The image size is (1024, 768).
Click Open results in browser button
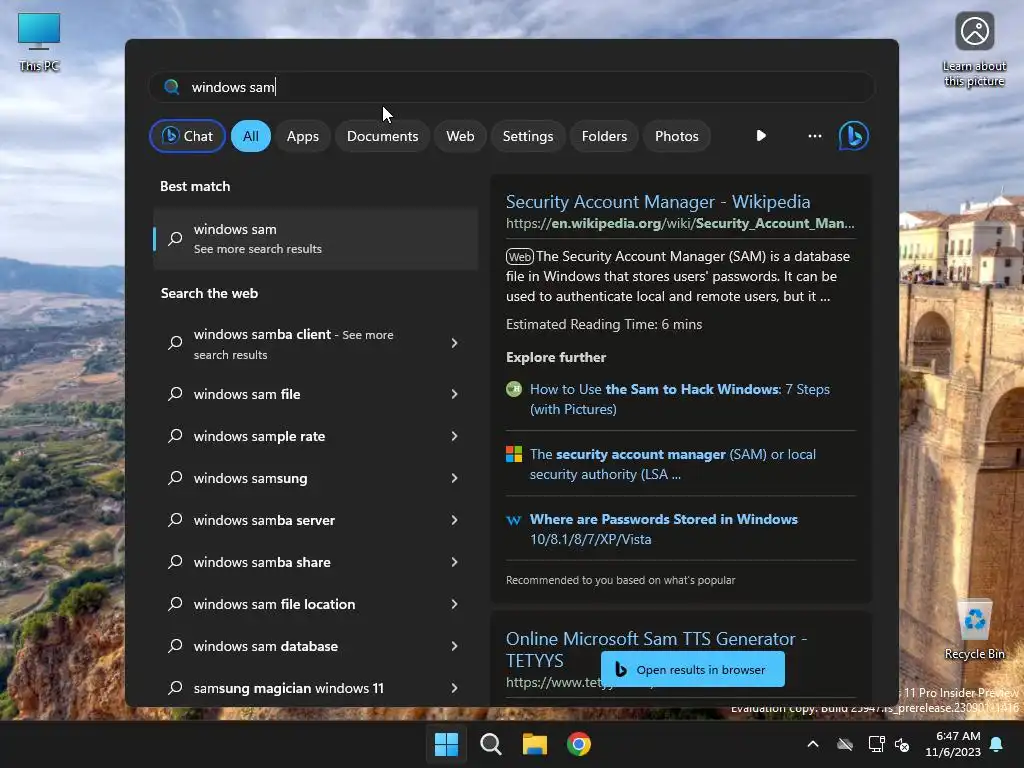coord(693,669)
